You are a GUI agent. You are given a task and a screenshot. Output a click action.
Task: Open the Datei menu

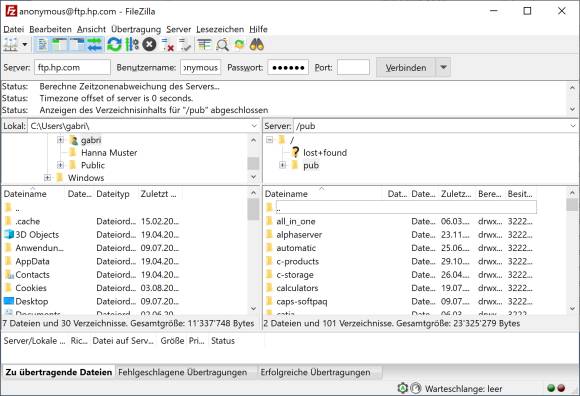[14, 29]
